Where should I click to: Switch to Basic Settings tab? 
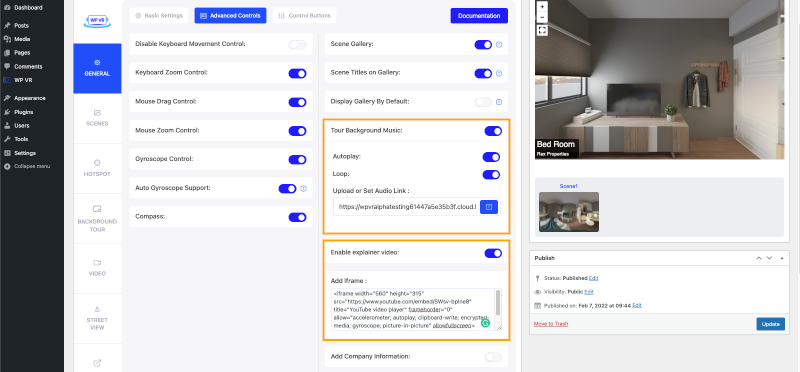pyautogui.click(x=159, y=16)
